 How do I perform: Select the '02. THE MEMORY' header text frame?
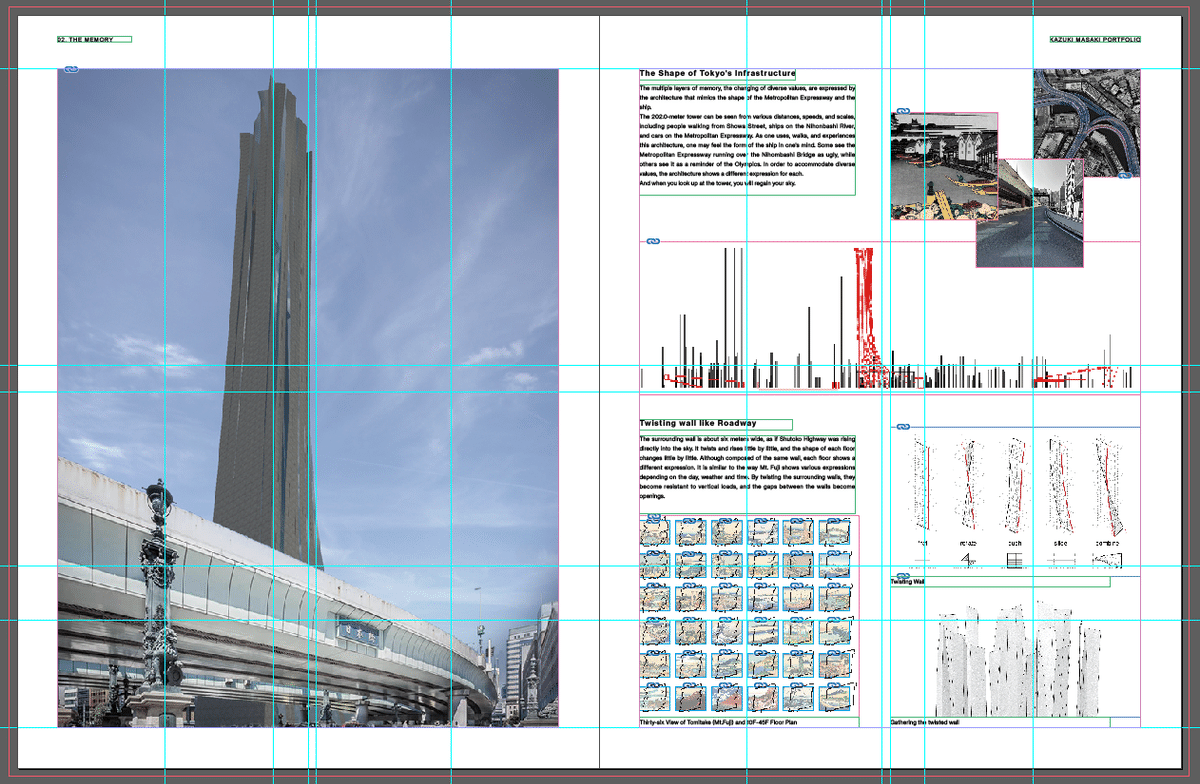[x=94, y=40]
